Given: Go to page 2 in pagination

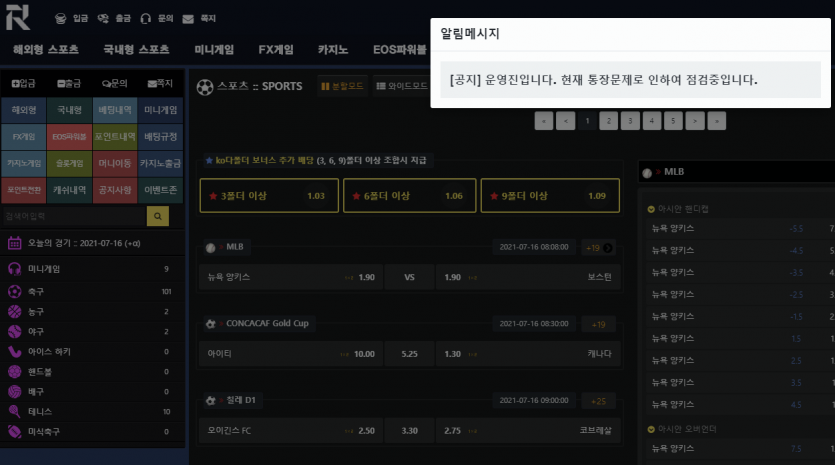Looking at the screenshot, I should 609,121.
